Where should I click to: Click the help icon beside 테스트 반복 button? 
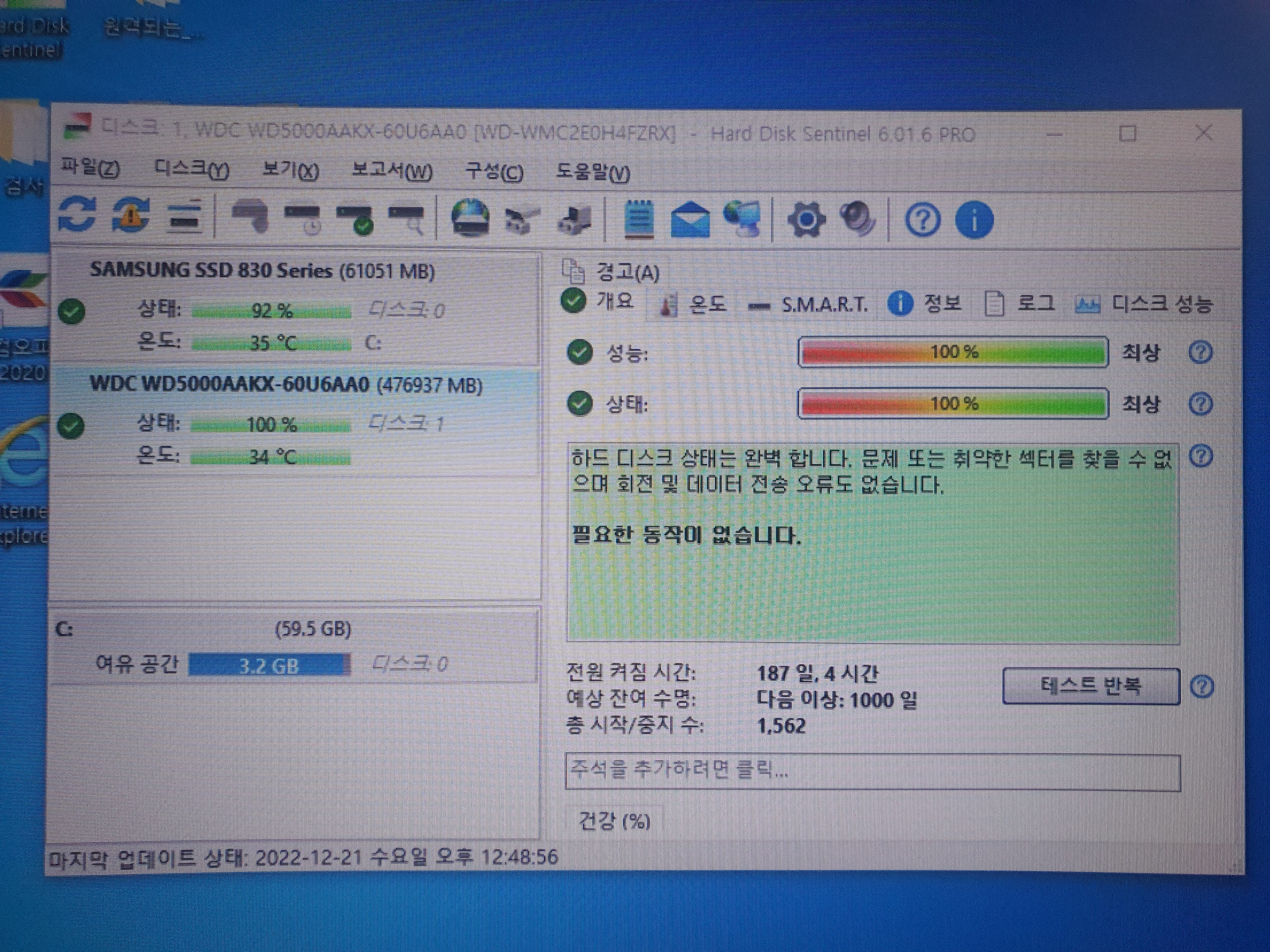pos(1202,686)
